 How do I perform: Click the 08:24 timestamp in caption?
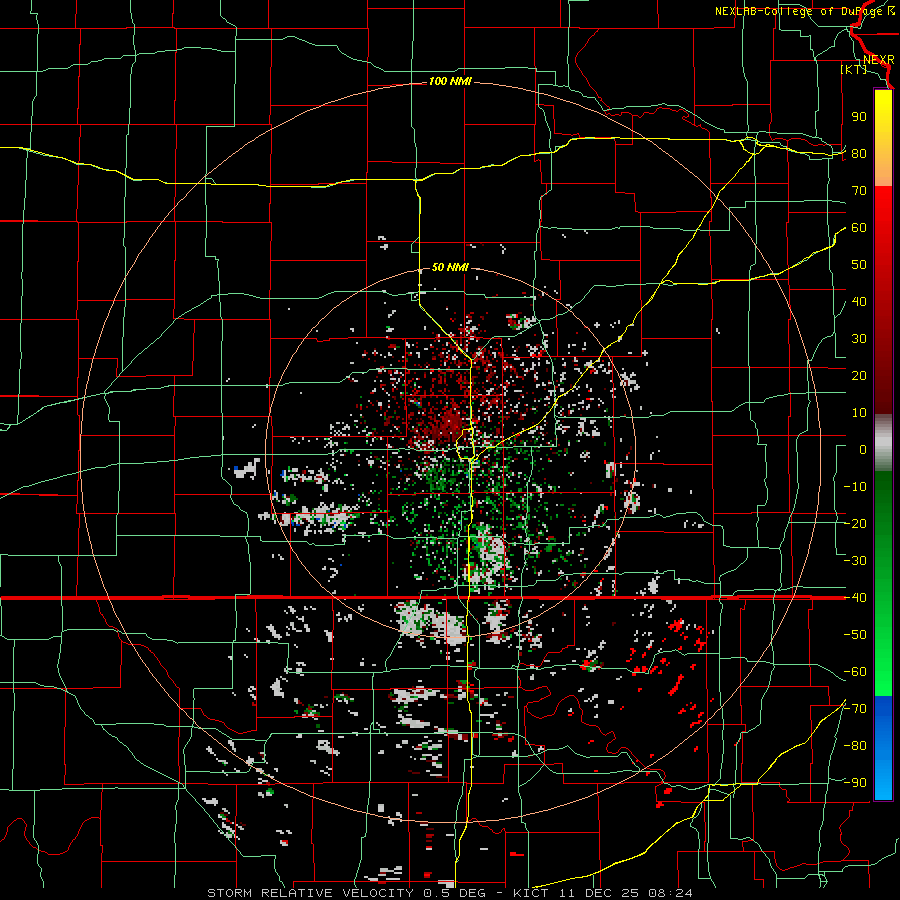pos(670,893)
